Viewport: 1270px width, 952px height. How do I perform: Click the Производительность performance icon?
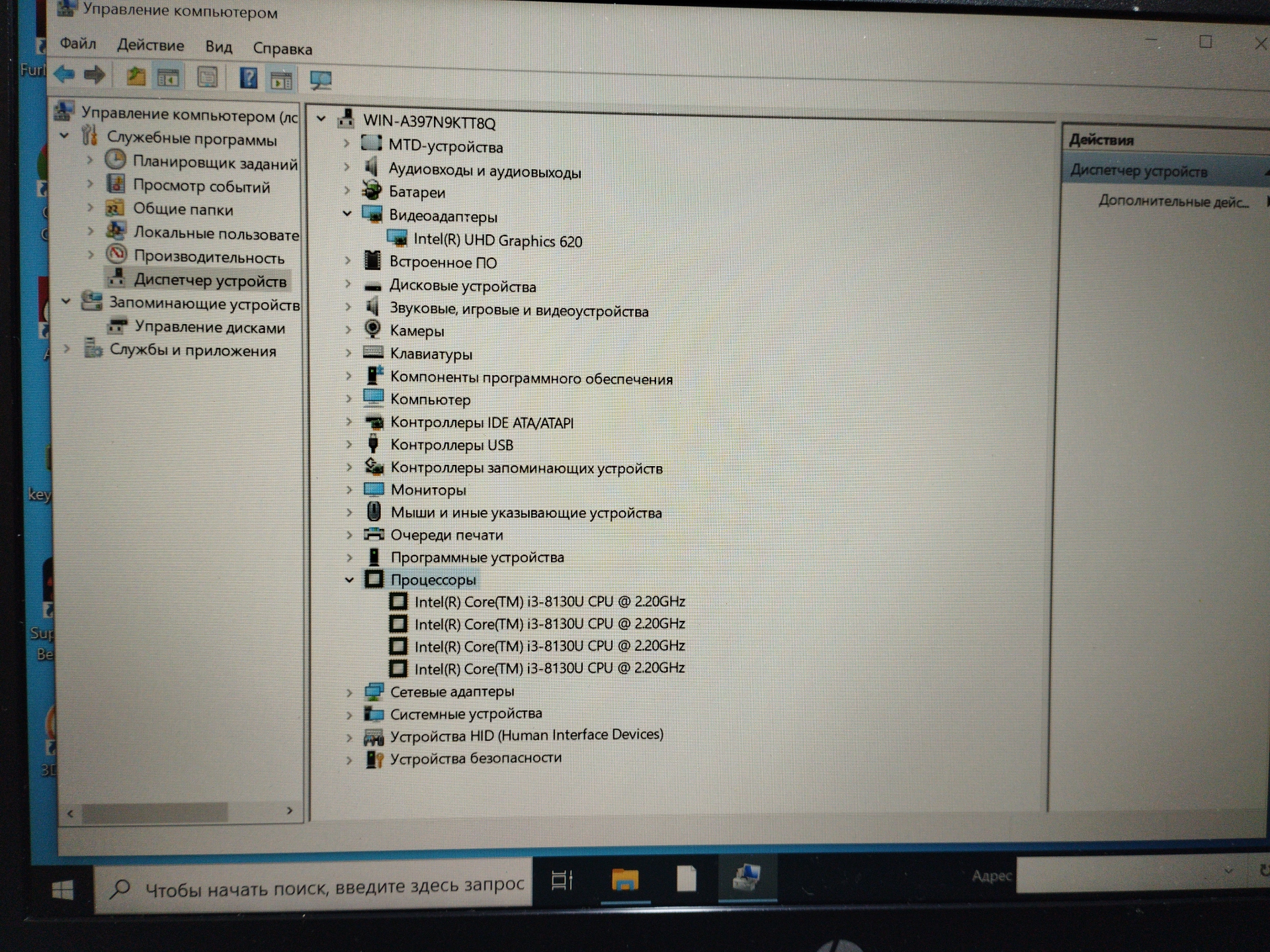click(x=117, y=254)
